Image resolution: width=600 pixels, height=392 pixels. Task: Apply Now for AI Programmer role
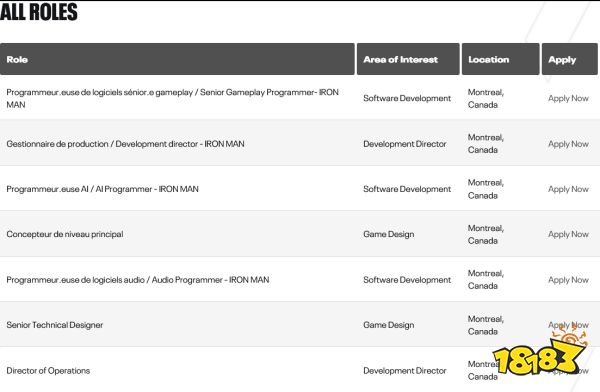568,189
